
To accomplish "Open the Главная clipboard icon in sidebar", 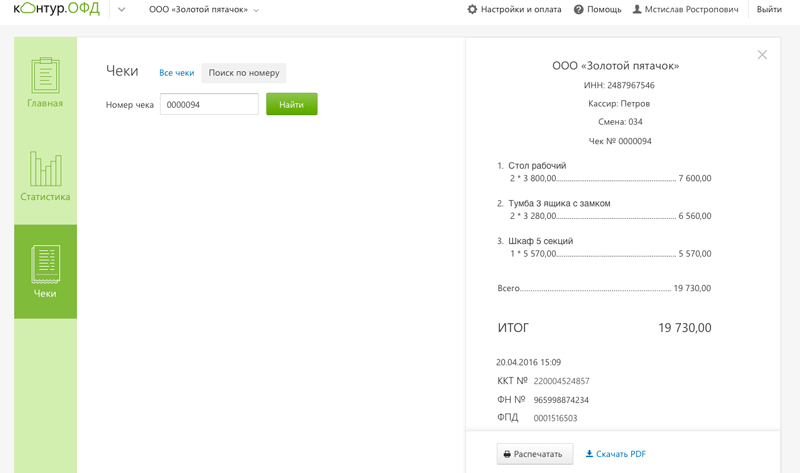I will (x=45, y=75).
